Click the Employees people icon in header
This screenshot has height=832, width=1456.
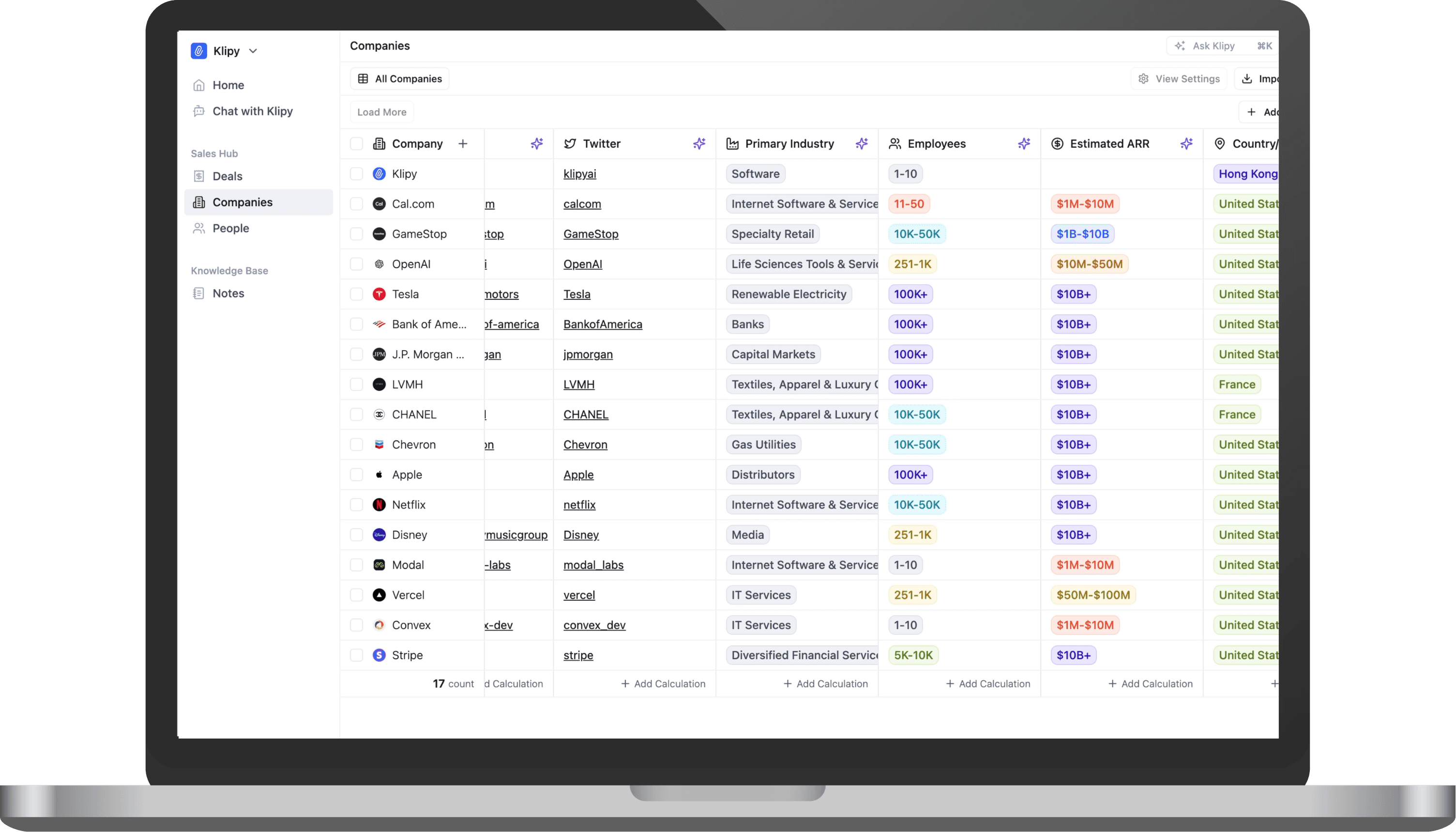895,143
